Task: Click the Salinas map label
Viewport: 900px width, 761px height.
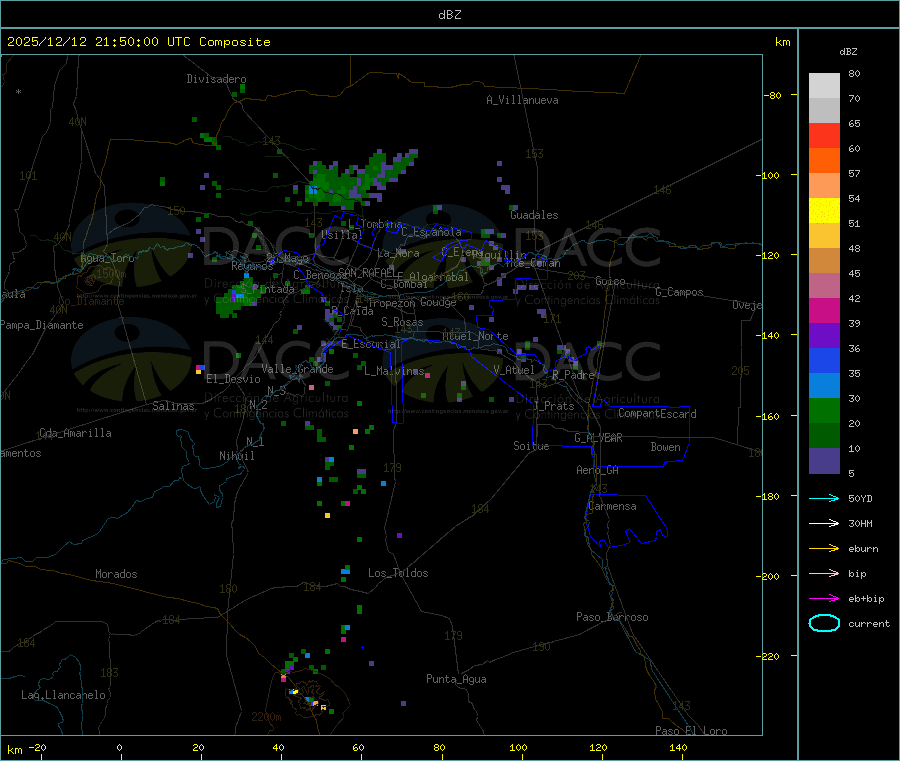Action: pos(173,406)
